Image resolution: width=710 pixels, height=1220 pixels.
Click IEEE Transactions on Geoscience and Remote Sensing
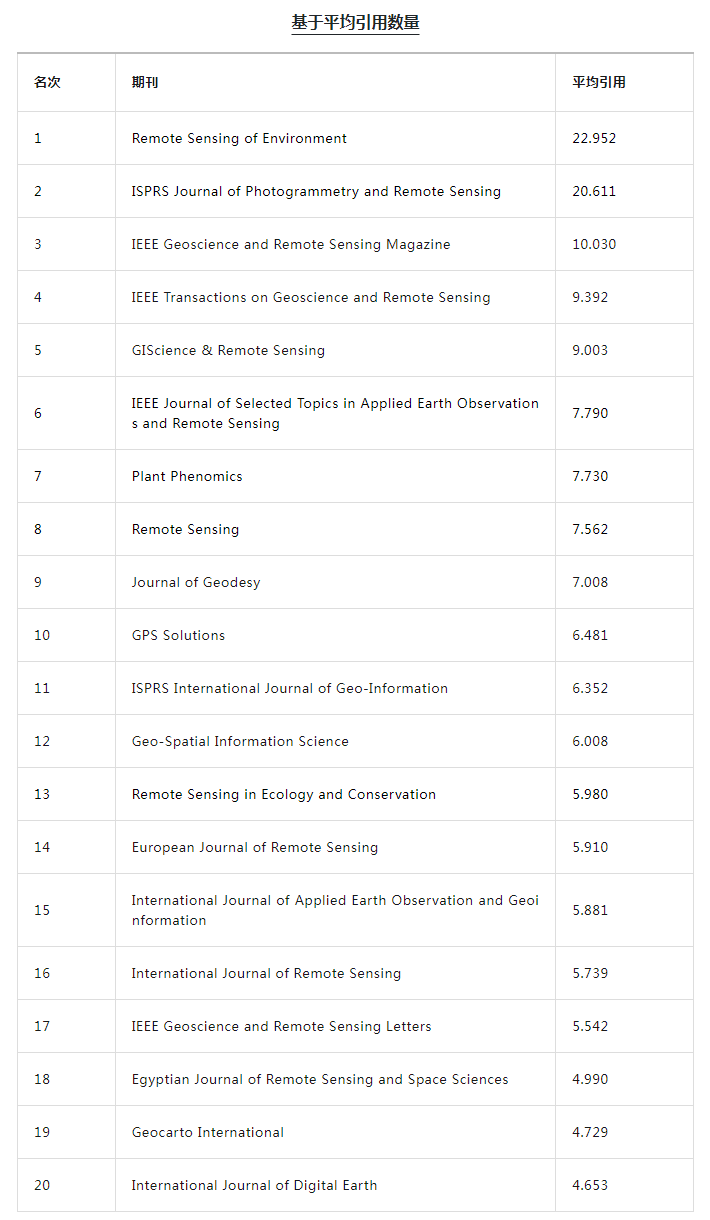point(311,297)
